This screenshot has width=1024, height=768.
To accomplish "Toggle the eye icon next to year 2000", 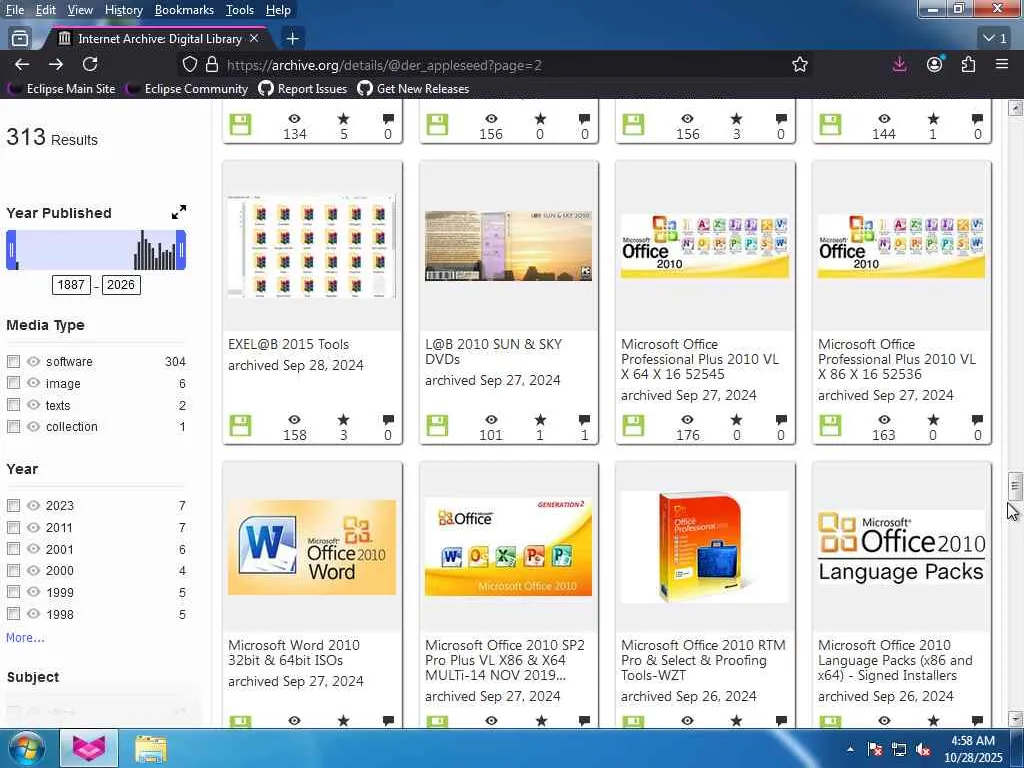I will pos(33,571).
